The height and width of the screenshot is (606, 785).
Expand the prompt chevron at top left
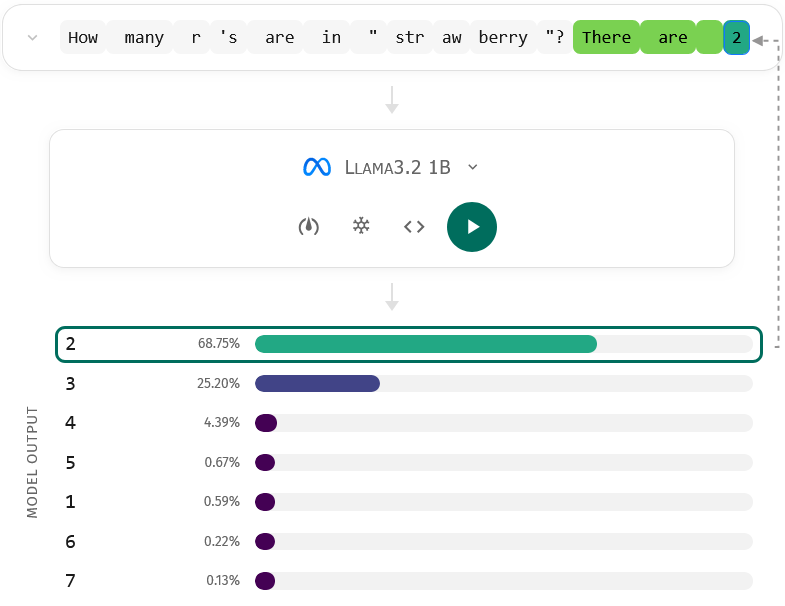[32, 38]
